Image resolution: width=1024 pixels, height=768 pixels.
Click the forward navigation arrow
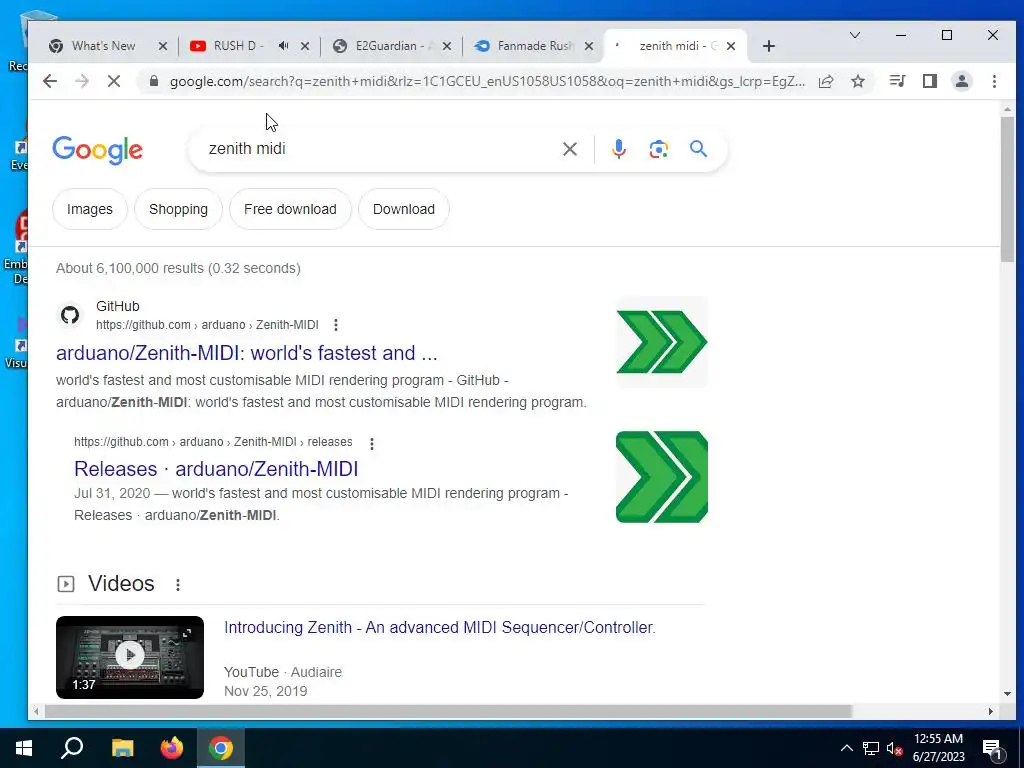tap(82, 81)
